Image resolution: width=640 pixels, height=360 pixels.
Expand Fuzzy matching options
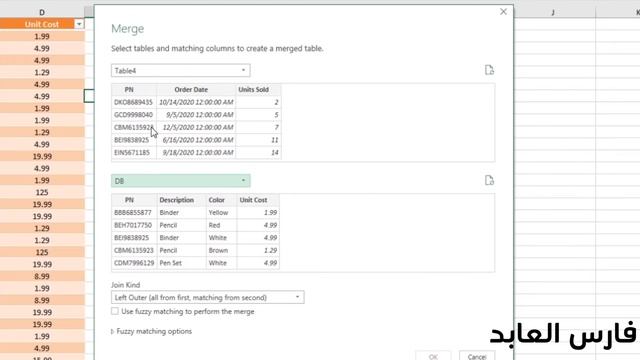151,331
